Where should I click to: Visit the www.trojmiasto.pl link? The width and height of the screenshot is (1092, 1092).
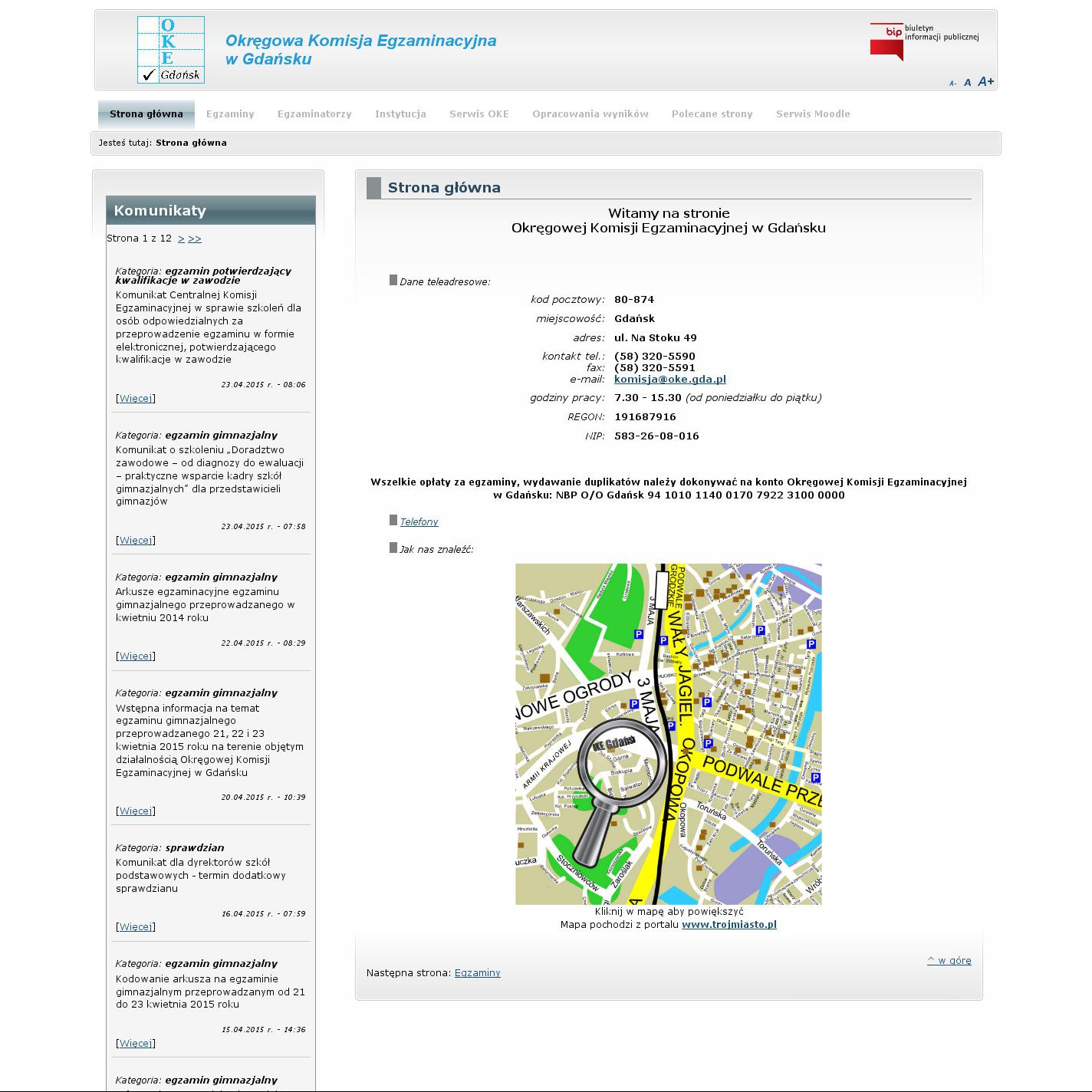pos(729,925)
